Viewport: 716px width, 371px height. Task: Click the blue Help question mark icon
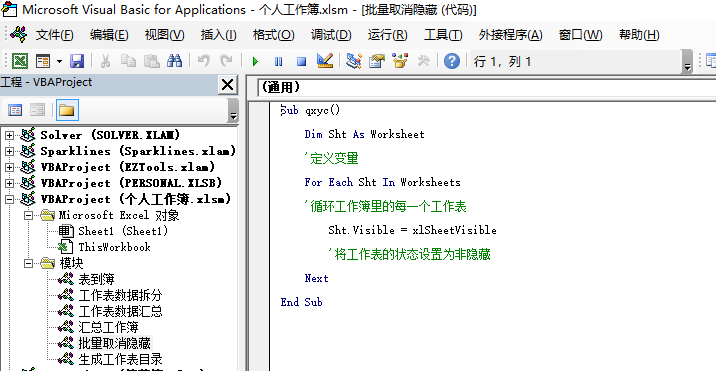pyautogui.click(x=452, y=61)
